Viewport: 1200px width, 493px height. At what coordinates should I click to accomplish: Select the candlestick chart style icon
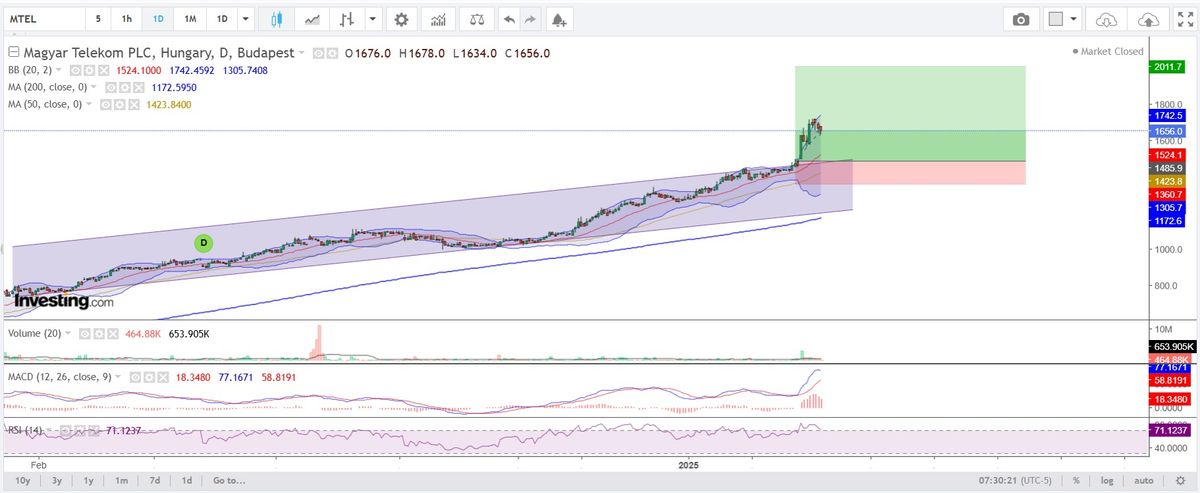point(277,19)
